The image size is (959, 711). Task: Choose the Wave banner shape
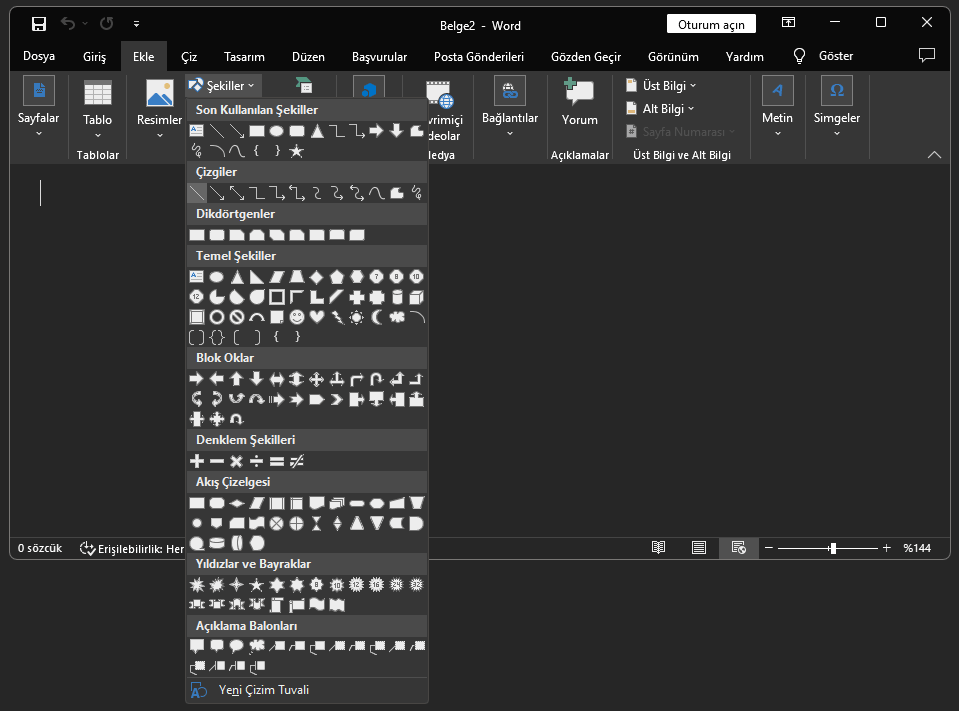(316, 605)
